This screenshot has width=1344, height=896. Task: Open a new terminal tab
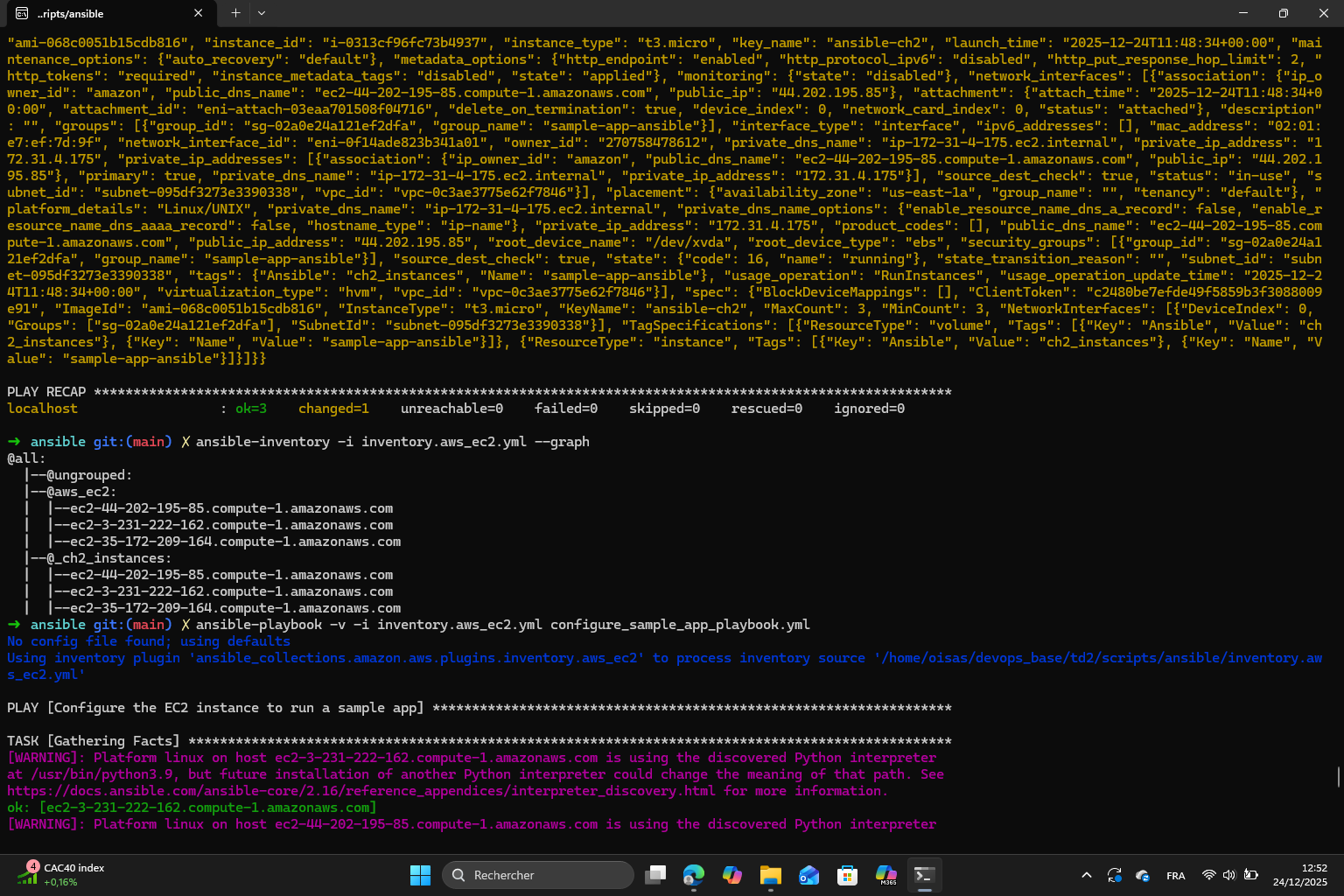click(x=235, y=13)
